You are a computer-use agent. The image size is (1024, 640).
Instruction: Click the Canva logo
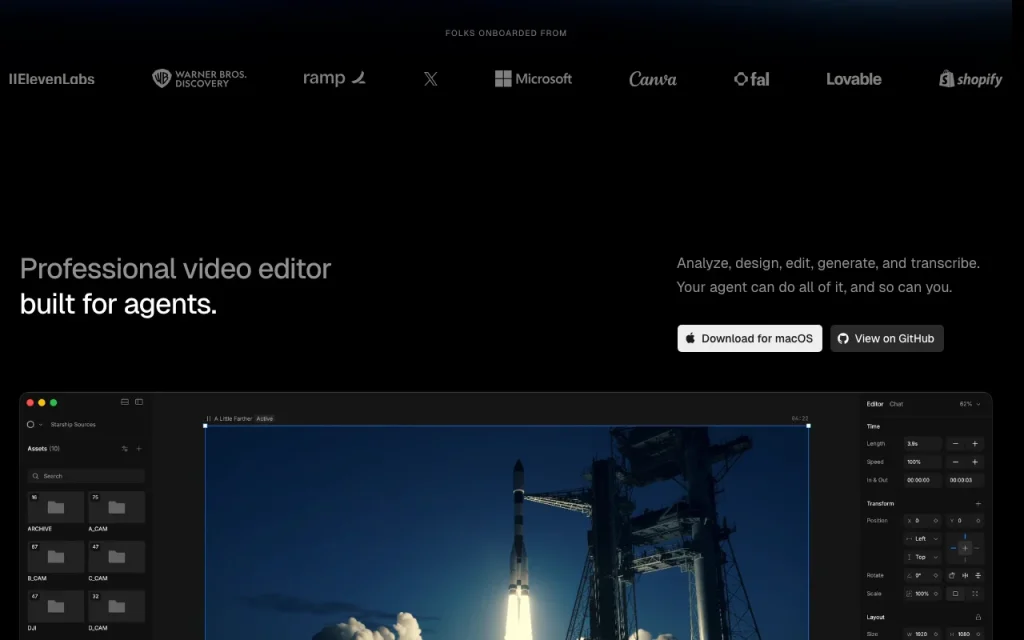coord(652,79)
